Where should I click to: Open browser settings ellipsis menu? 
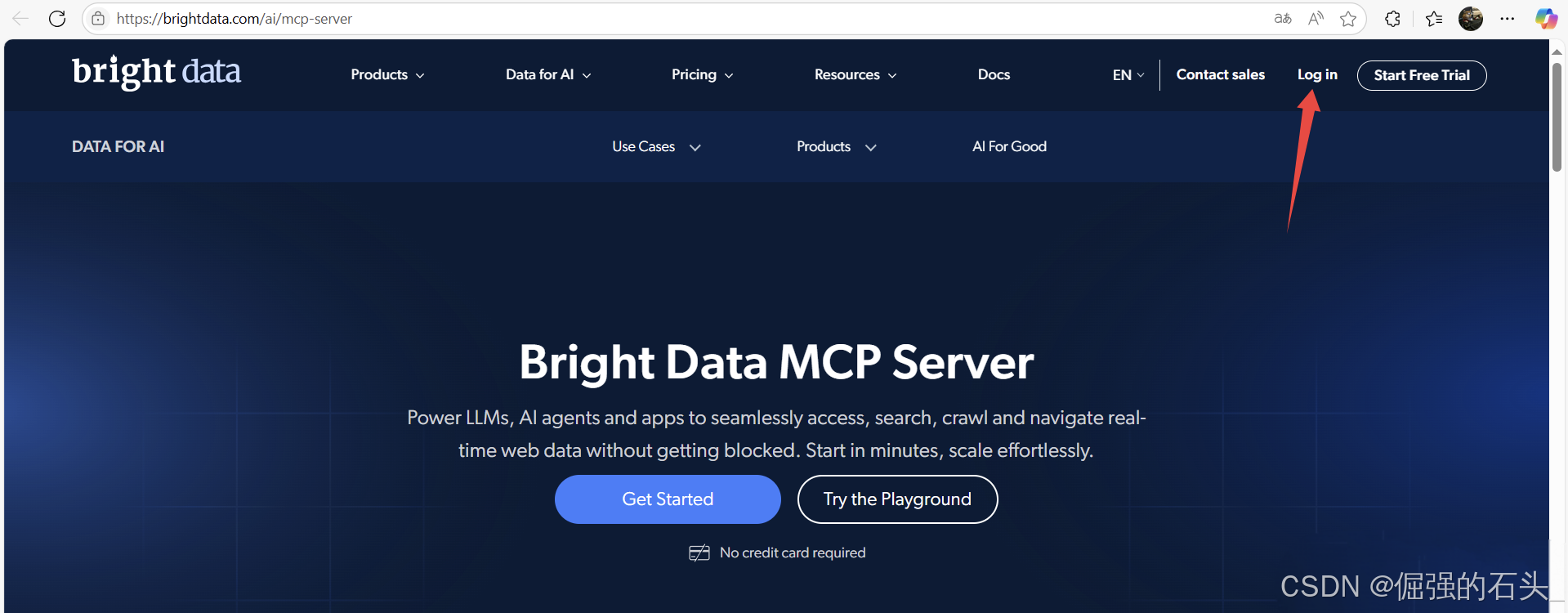click(x=1508, y=19)
